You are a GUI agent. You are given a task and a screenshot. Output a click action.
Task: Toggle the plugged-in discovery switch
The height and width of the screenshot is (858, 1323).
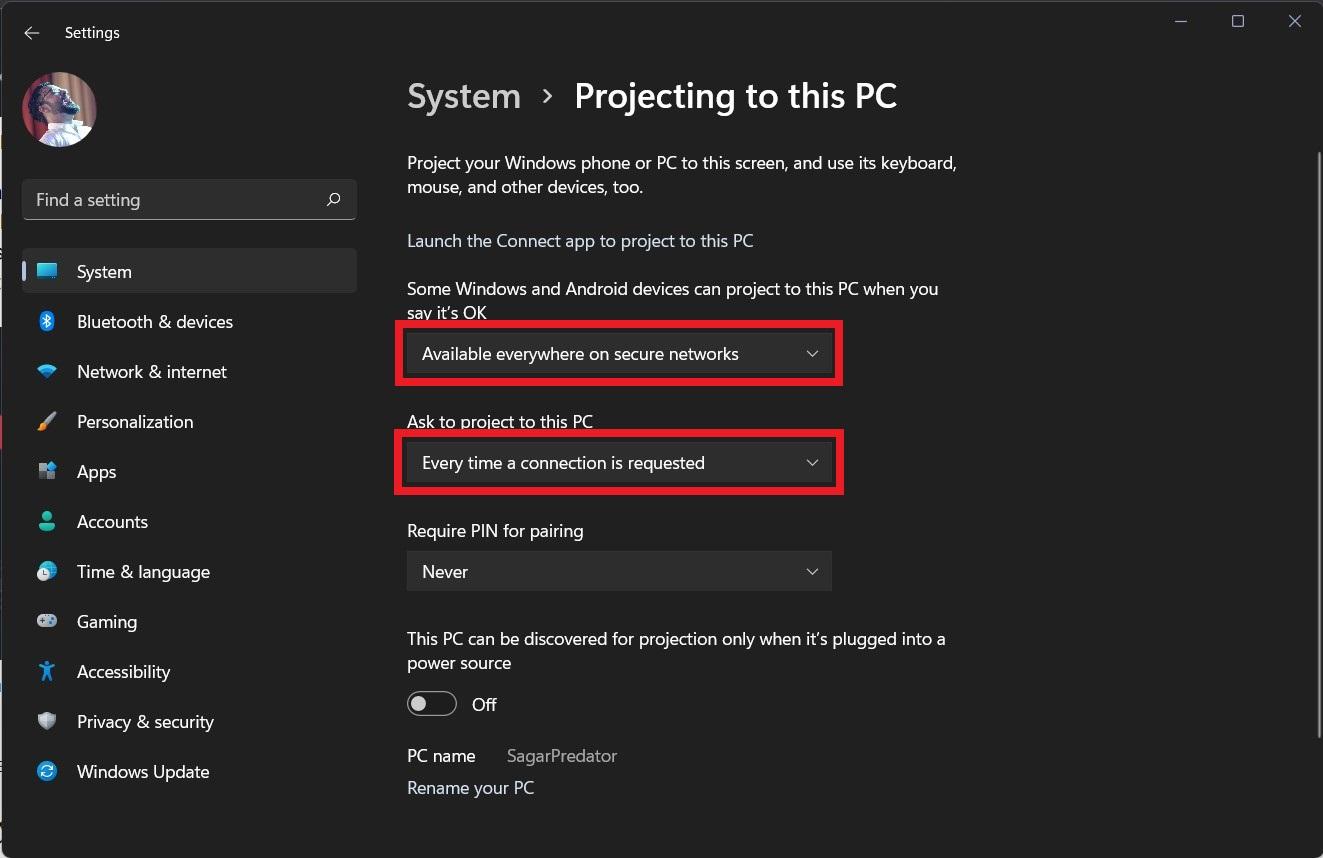[x=432, y=704]
